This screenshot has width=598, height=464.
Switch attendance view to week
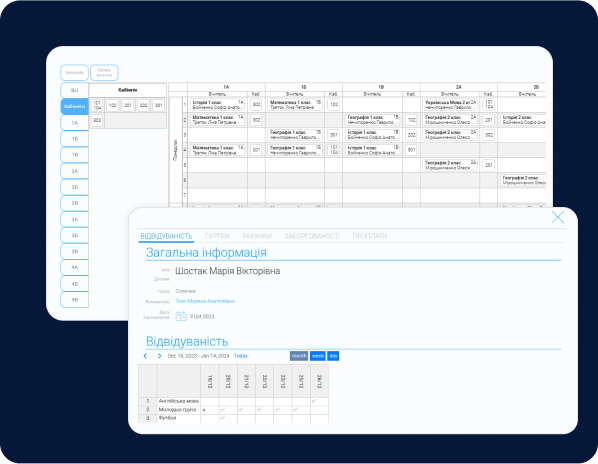(x=317, y=356)
